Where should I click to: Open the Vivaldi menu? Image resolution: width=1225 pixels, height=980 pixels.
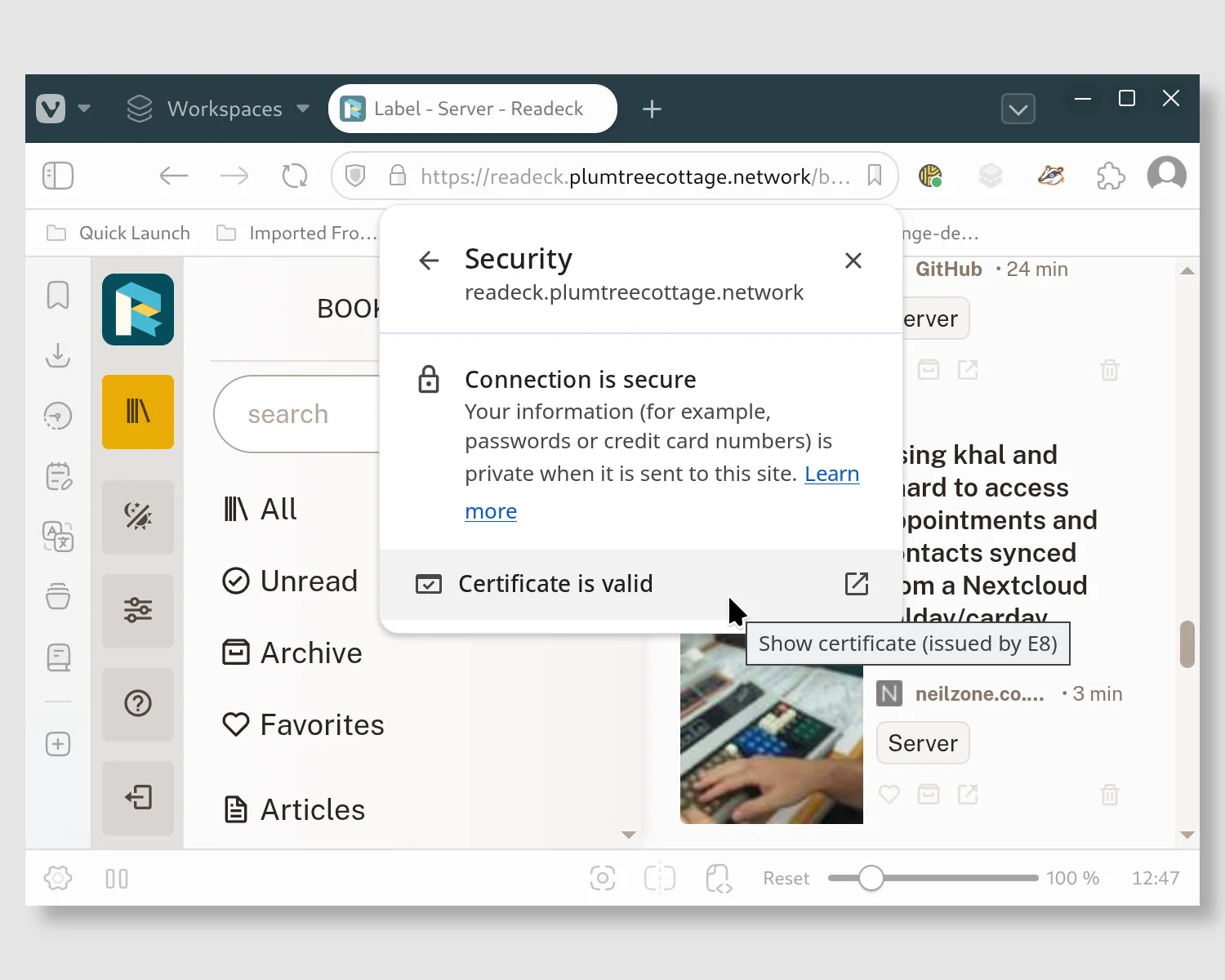click(x=49, y=108)
